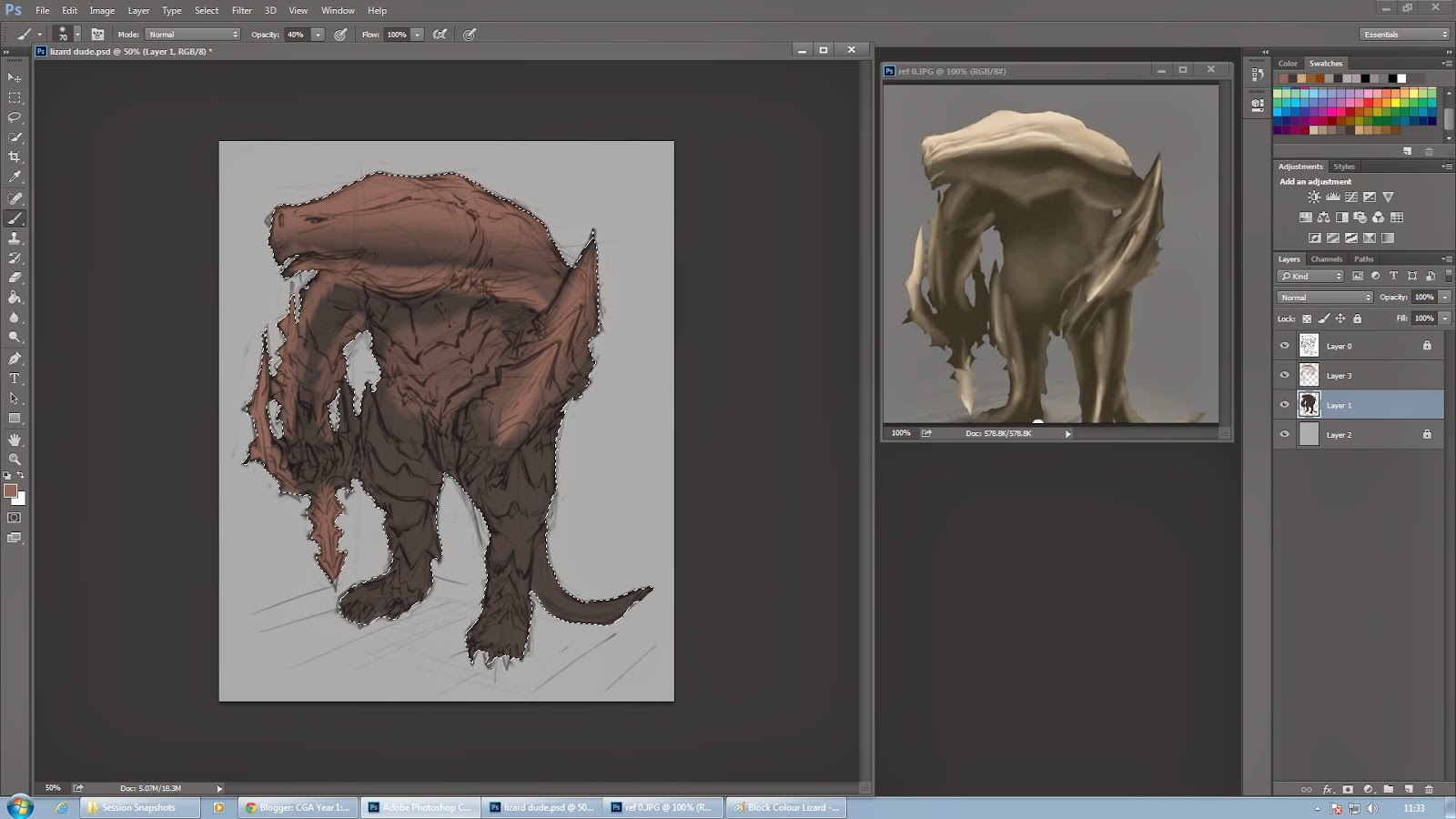Select the Clone Stamp tool
This screenshot has height=819, width=1456.
coord(15,237)
